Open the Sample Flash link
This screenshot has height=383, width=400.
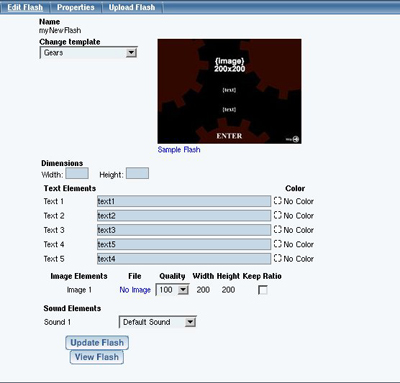pyautogui.click(x=179, y=150)
